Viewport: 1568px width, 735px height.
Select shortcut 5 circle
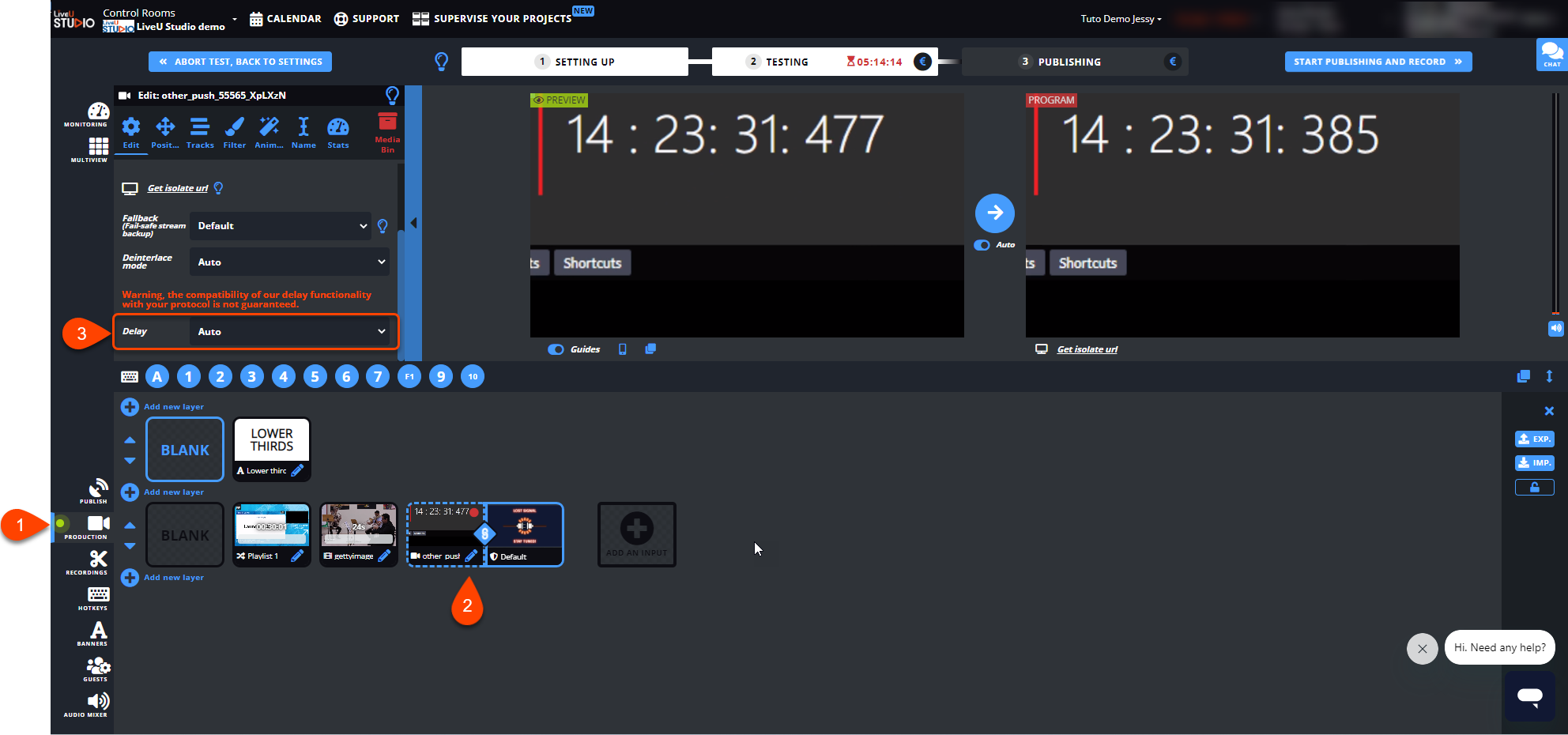(315, 377)
